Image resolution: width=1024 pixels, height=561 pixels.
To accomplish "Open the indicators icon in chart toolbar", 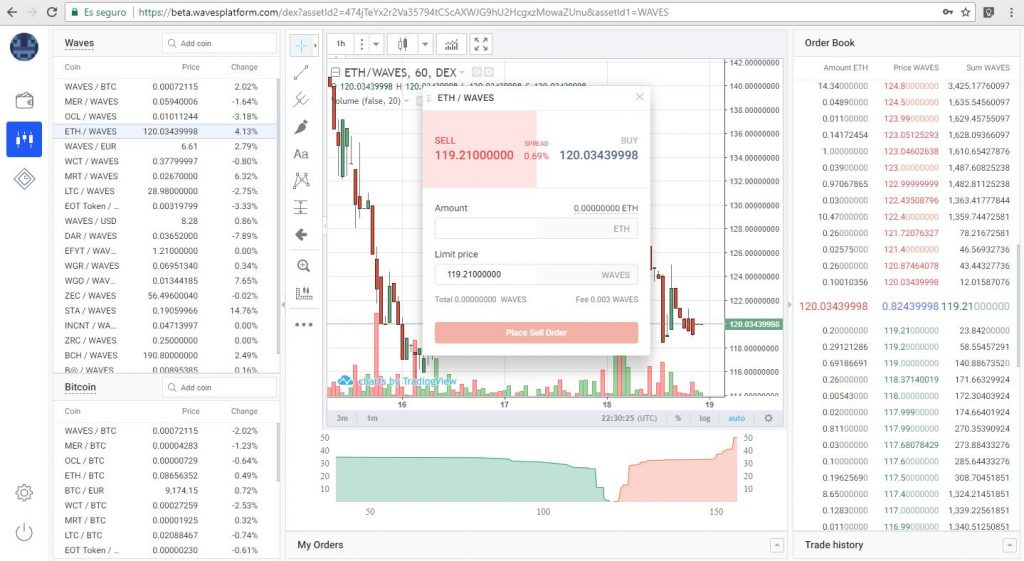I will tap(451, 44).
